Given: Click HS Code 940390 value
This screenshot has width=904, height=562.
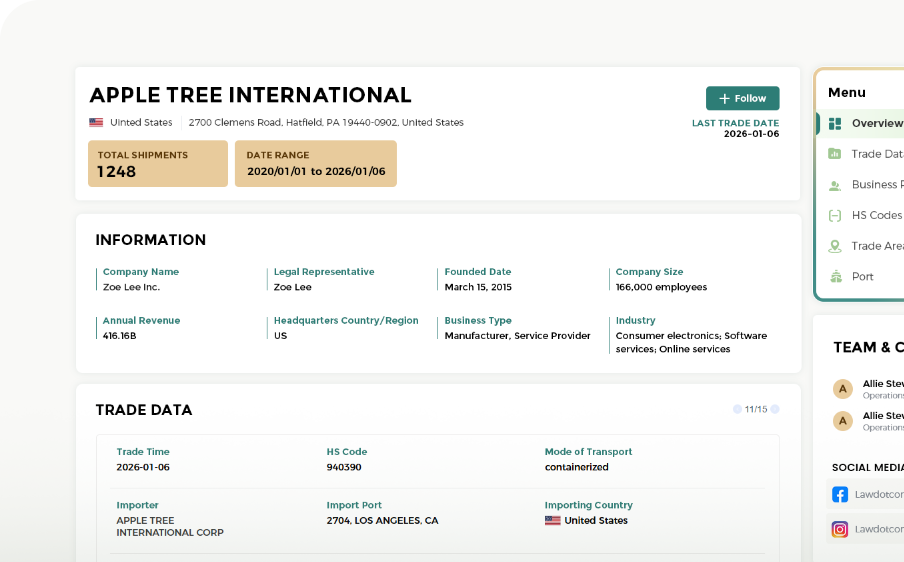Looking at the screenshot, I should pyautogui.click(x=344, y=467).
